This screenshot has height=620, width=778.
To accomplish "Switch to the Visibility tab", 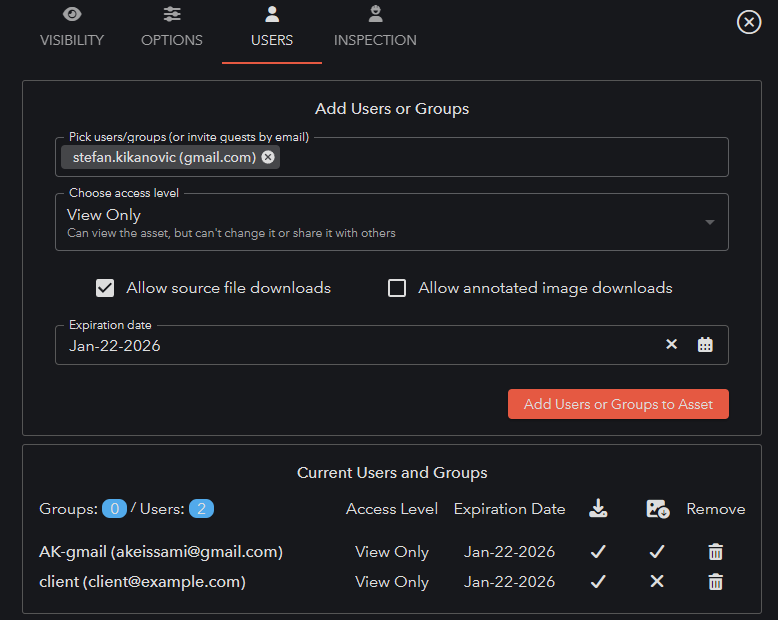I will [x=72, y=28].
